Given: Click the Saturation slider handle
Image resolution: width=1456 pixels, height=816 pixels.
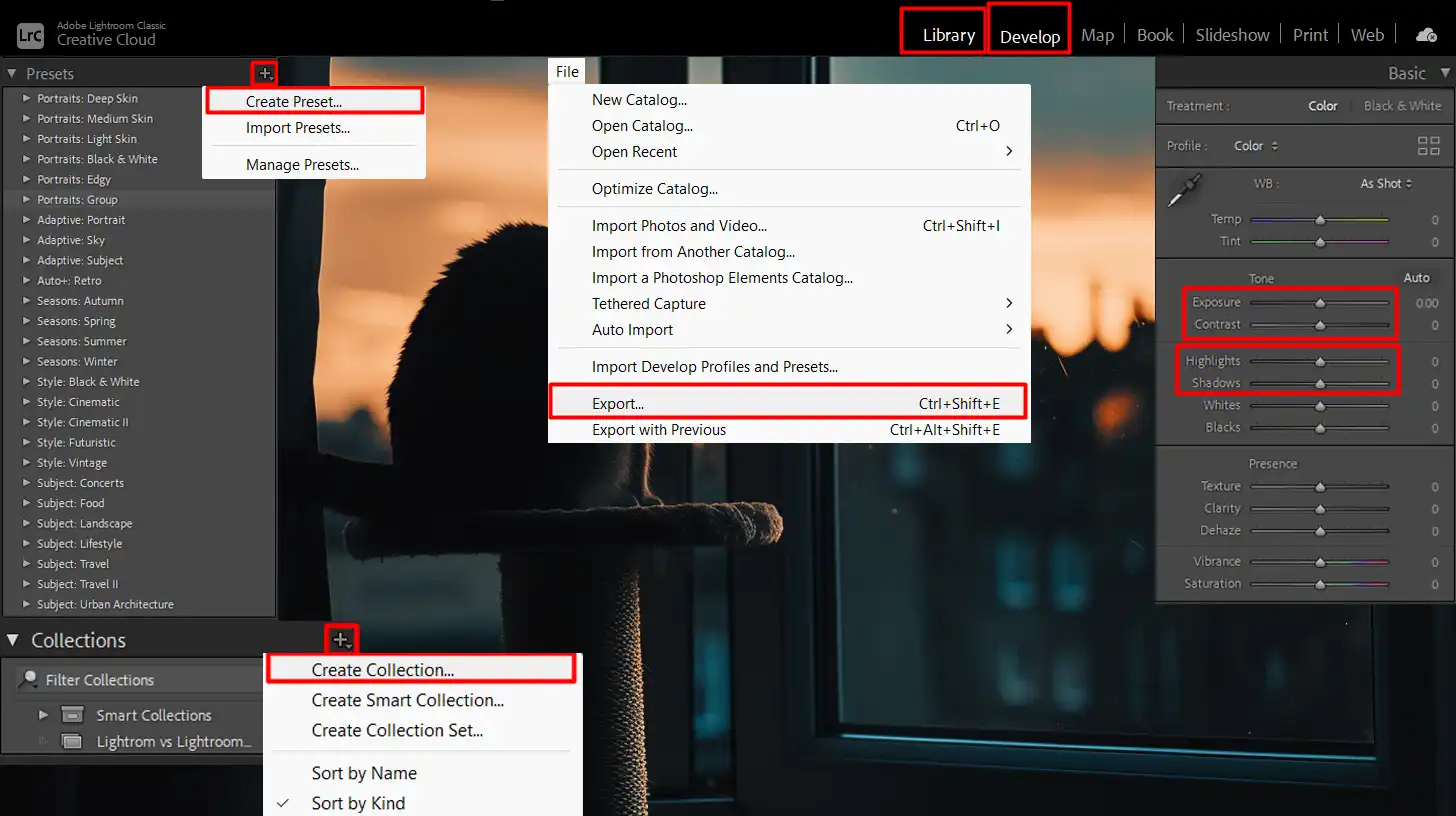Looking at the screenshot, I should coord(1320,584).
